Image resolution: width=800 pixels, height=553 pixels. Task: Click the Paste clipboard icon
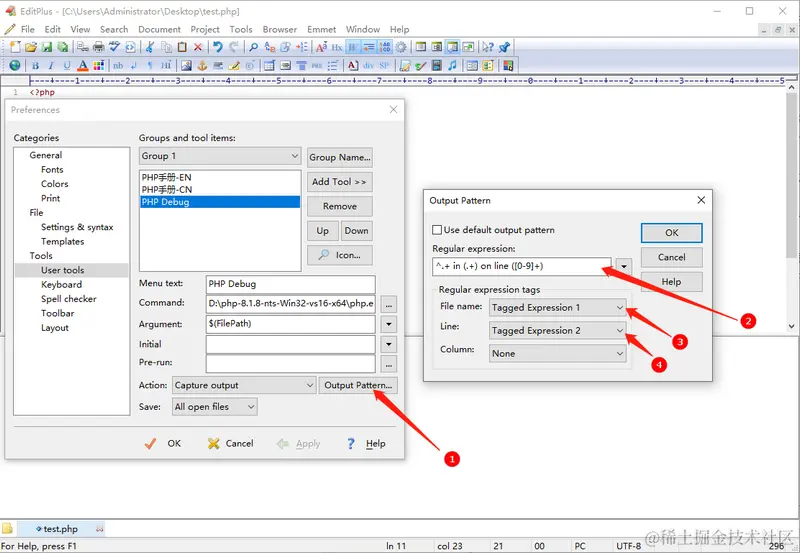point(182,47)
